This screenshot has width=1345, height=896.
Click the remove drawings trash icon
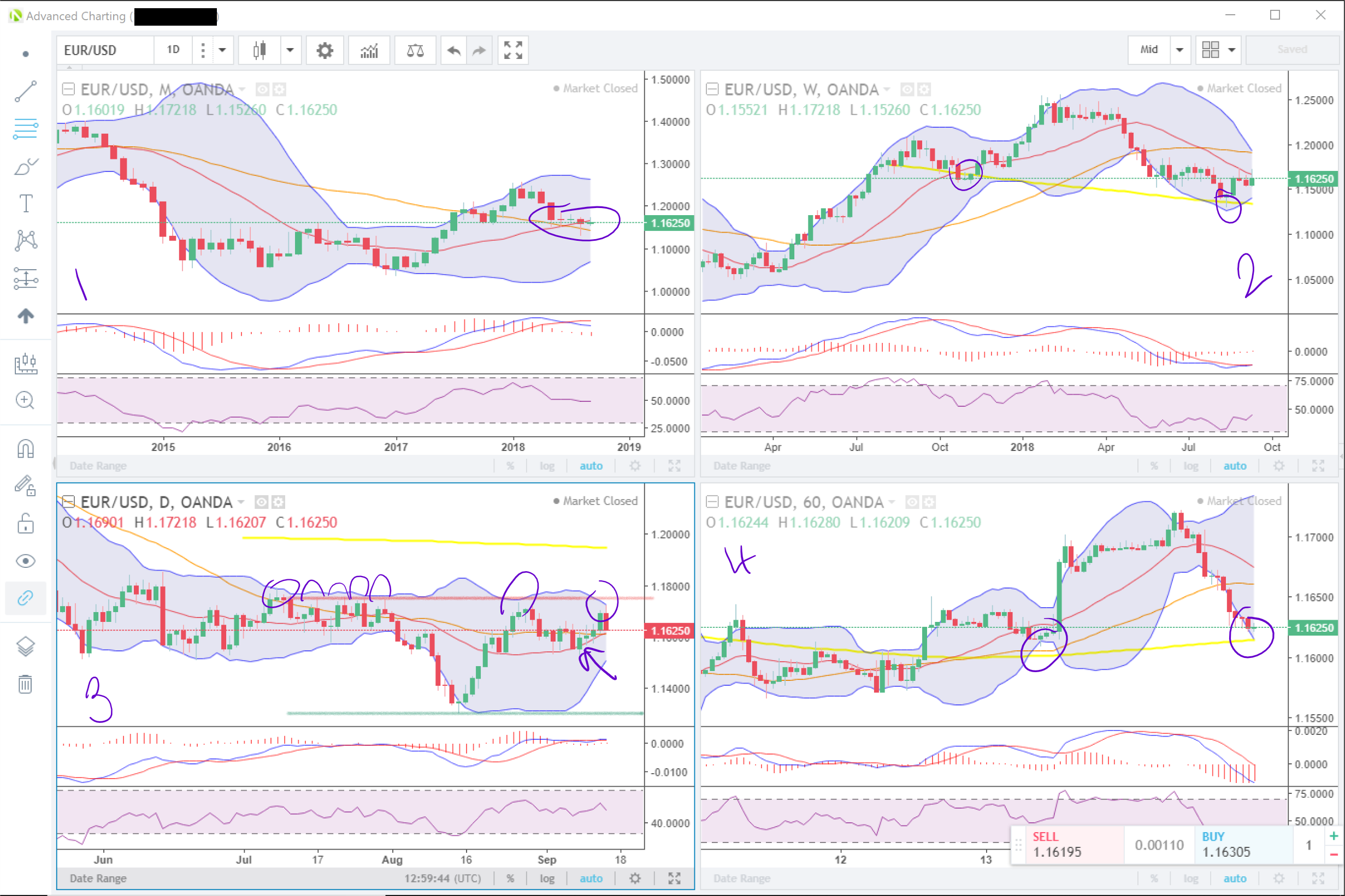(x=26, y=684)
